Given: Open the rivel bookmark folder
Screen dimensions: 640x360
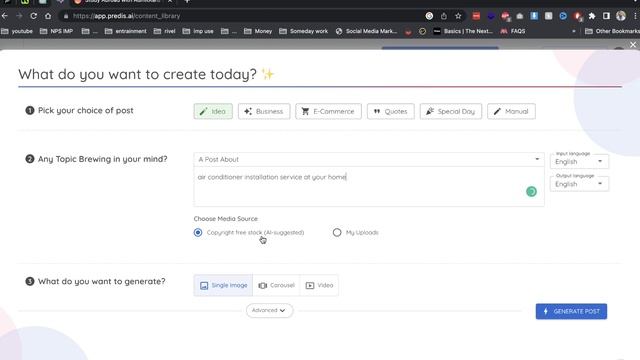Looking at the screenshot, I should tap(164, 31).
